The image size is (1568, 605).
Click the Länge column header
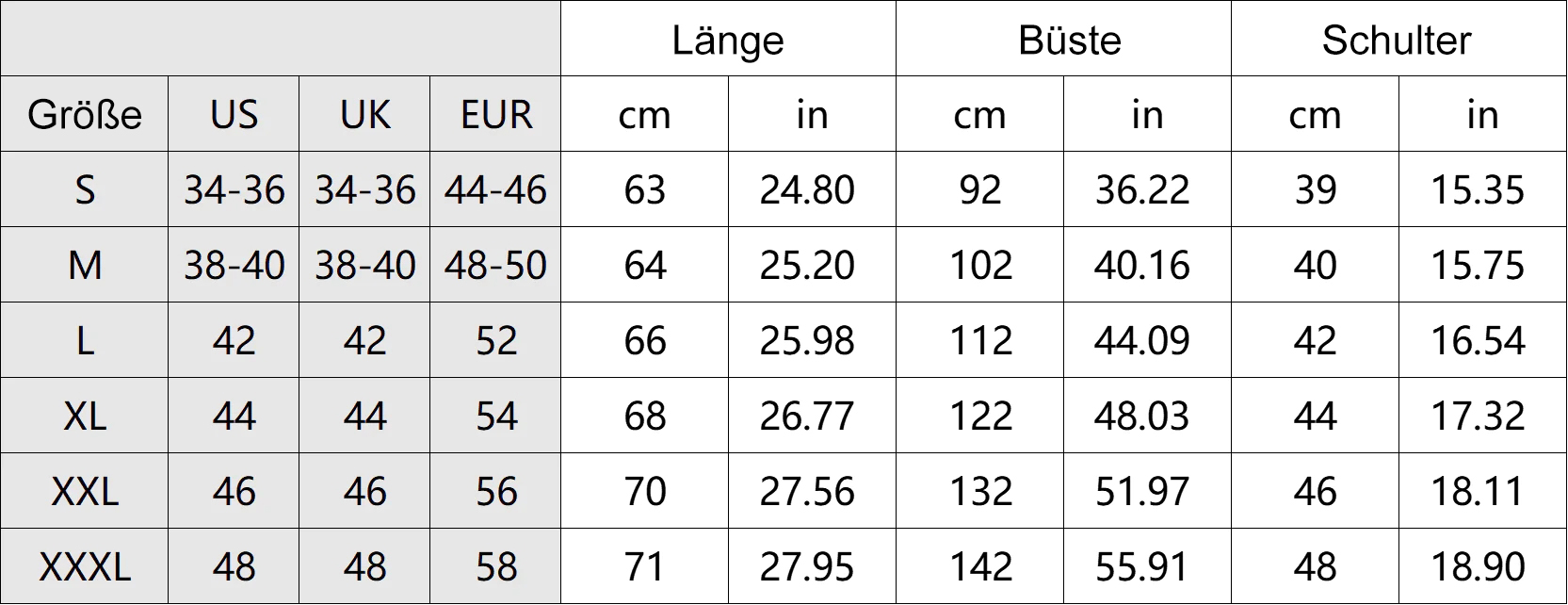coord(728,40)
